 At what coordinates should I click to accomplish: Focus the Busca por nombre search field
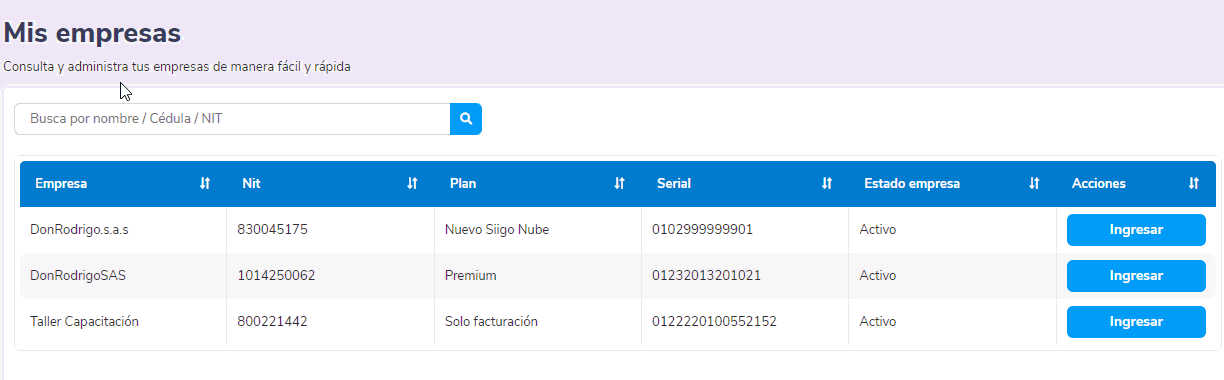pyautogui.click(x=232, y=119)
